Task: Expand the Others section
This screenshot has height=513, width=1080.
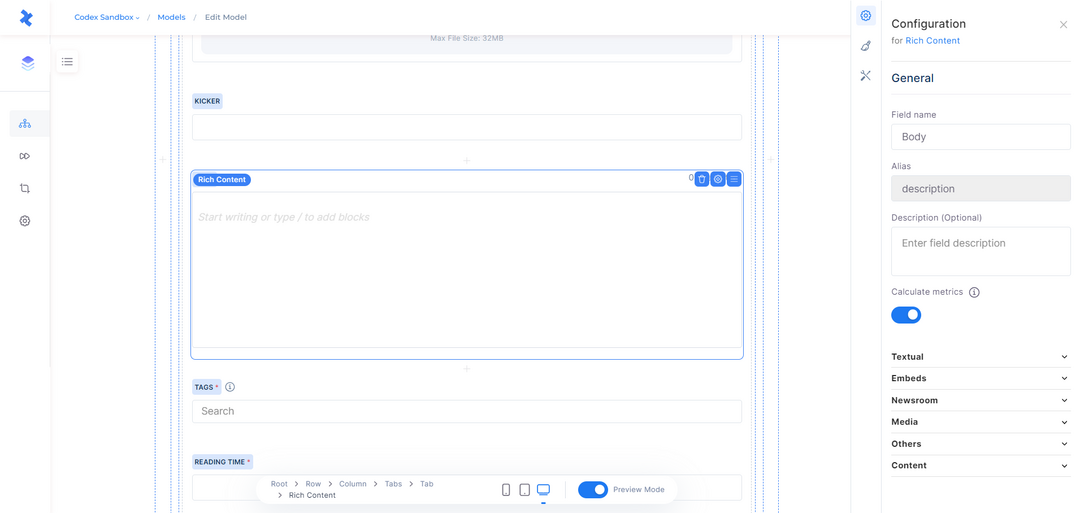Action: (981, 443)
